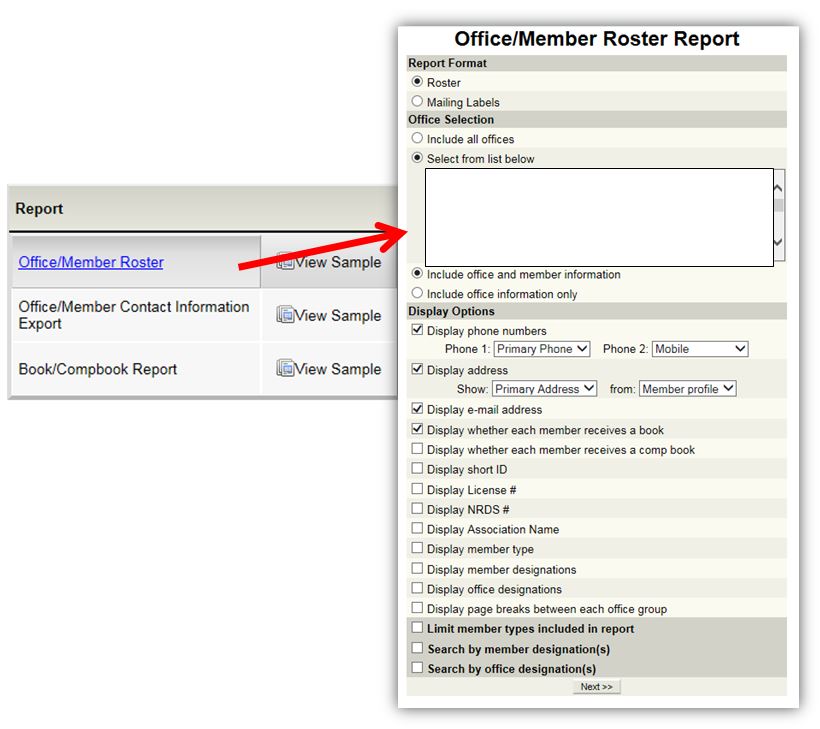Check Display whether member receives comp book

tap(417, 449)
